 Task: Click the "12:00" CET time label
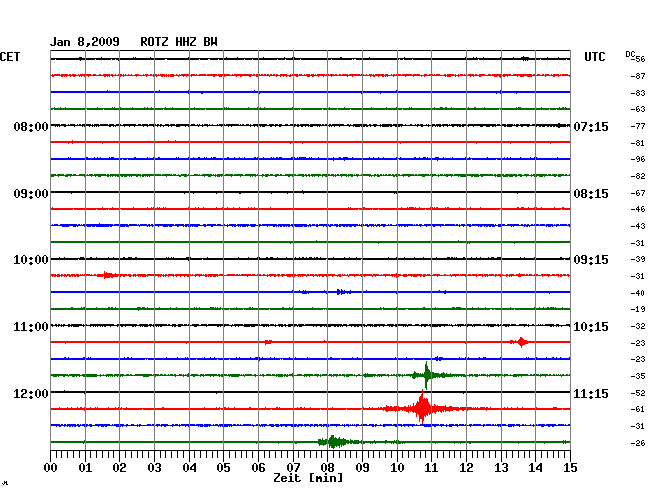pyautogui.click(x=31, y=393)
